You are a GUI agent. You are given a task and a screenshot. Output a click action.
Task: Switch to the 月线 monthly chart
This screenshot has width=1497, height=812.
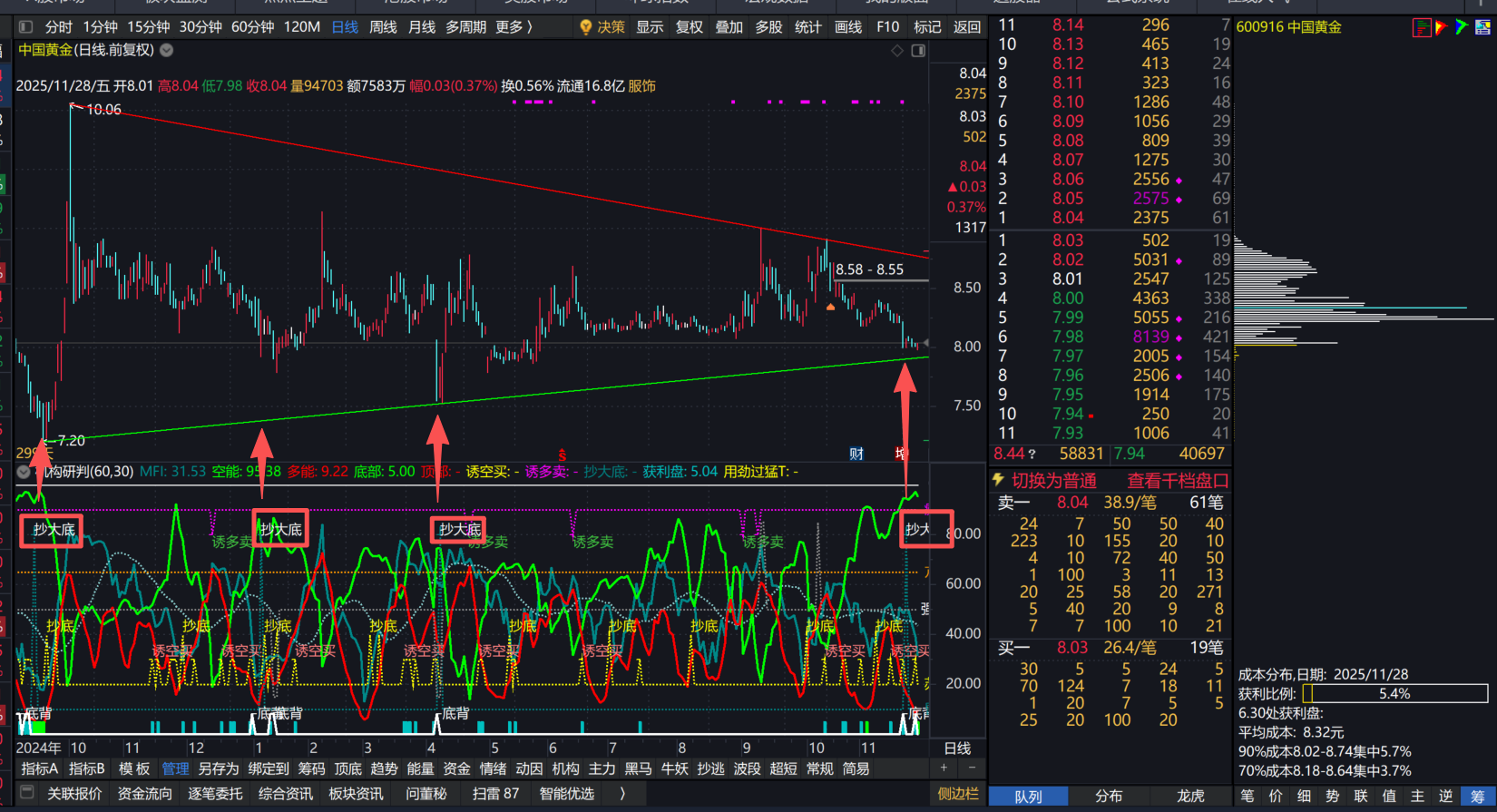point(422,27)
